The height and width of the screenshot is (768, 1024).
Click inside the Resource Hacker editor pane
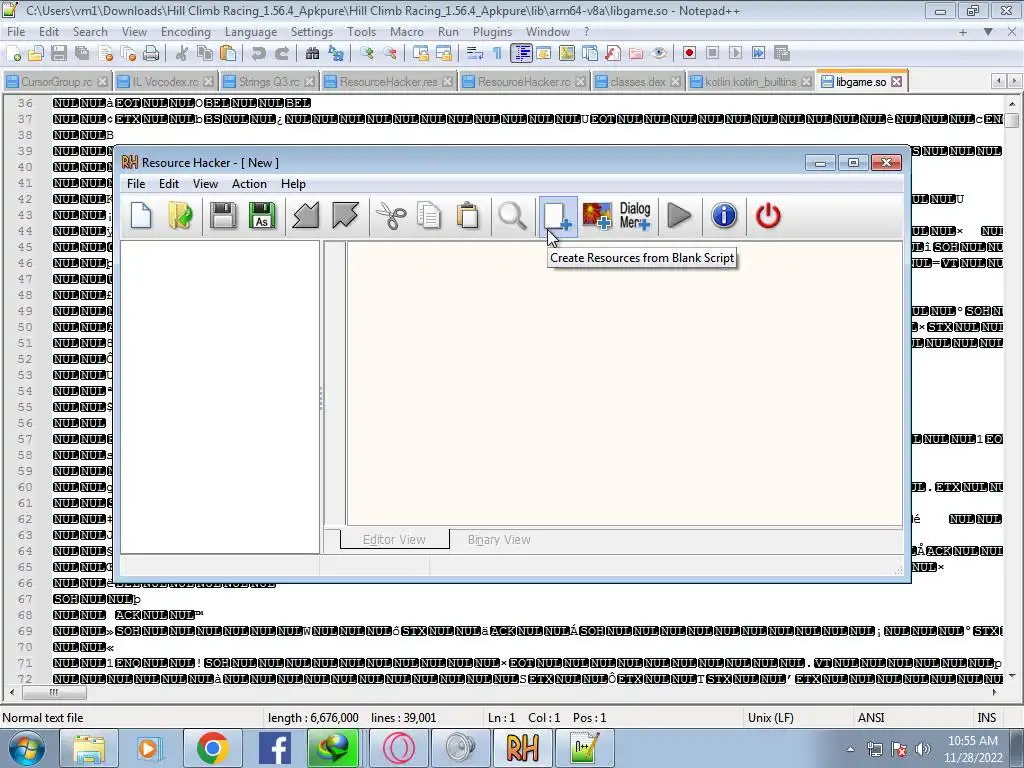pyautogui.click(x=624, y=383)
